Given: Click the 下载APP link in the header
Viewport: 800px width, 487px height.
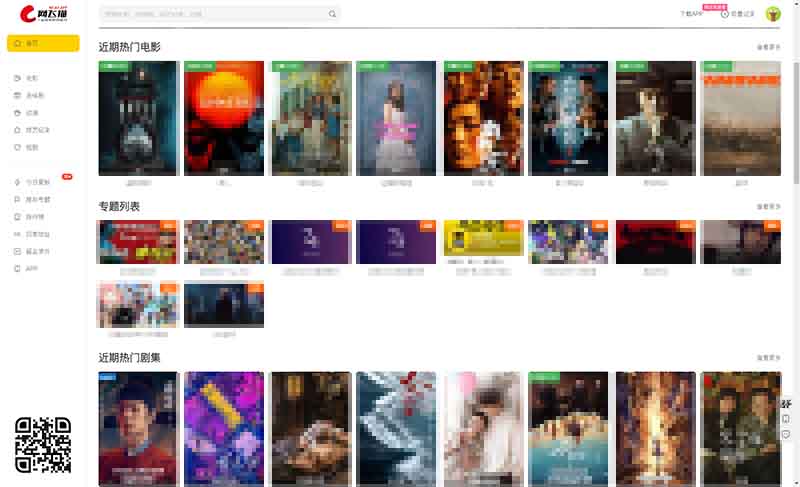Looking at the screenshot, I should 691,15.
